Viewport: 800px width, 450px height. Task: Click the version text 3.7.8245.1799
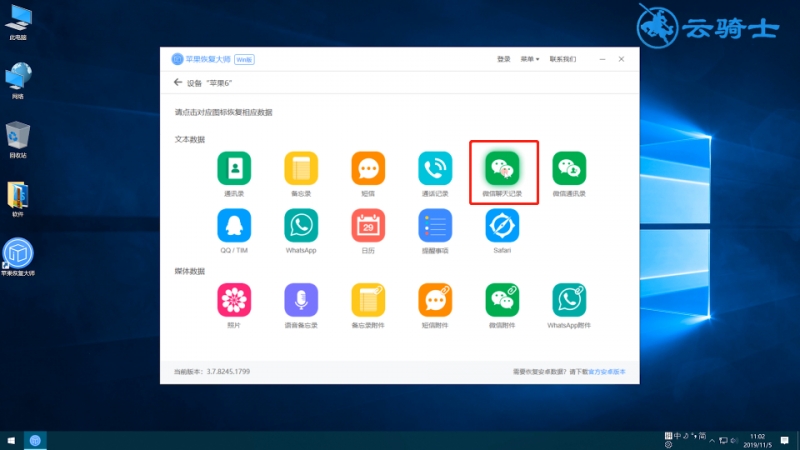(x=228, y=371)
